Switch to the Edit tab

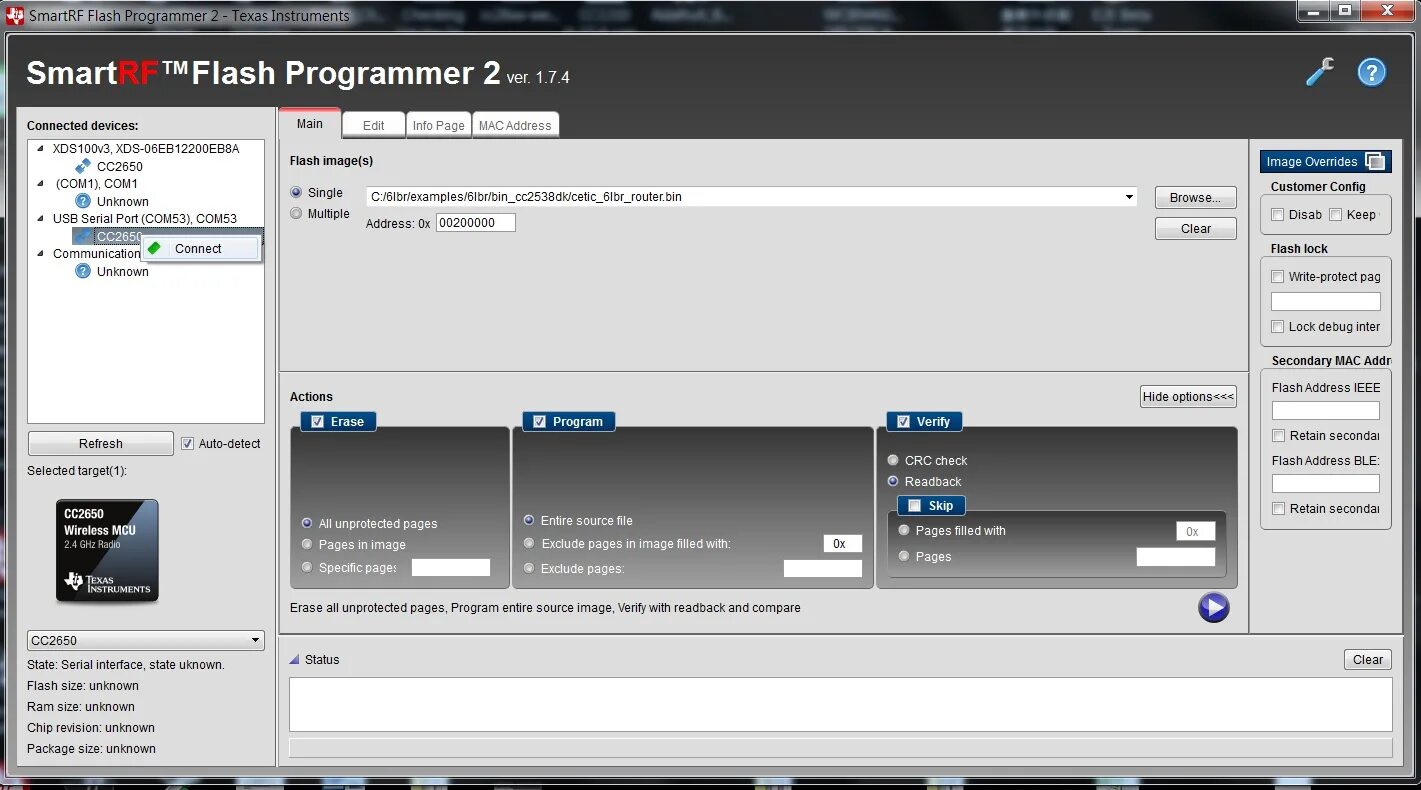pyautogui.click(x=373, y=125)
